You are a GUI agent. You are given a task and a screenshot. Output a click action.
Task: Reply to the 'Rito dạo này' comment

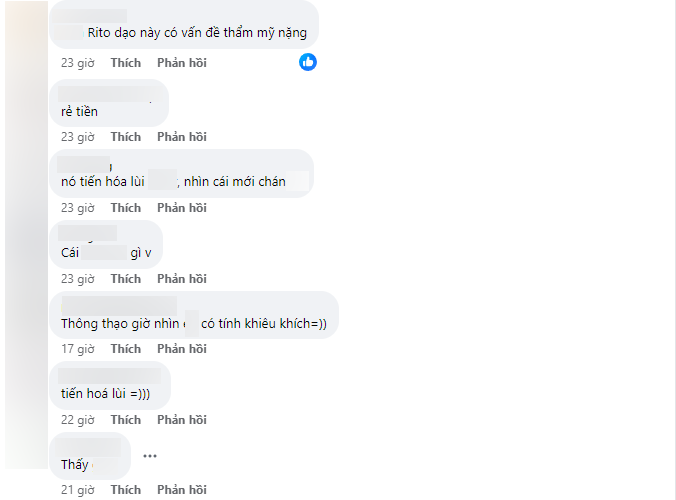click(x=182, y=63)
